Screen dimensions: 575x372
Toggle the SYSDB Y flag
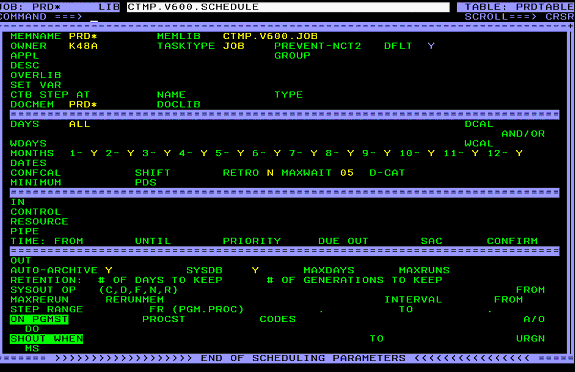coord(255,270)
